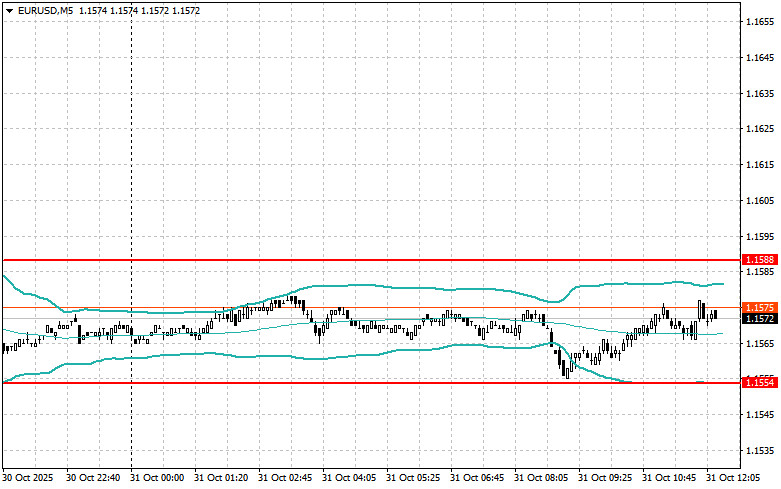Click the 1.1565 price scale value
Image resolution: width=781 pixels, height=489 pixels.
point(760,344)
